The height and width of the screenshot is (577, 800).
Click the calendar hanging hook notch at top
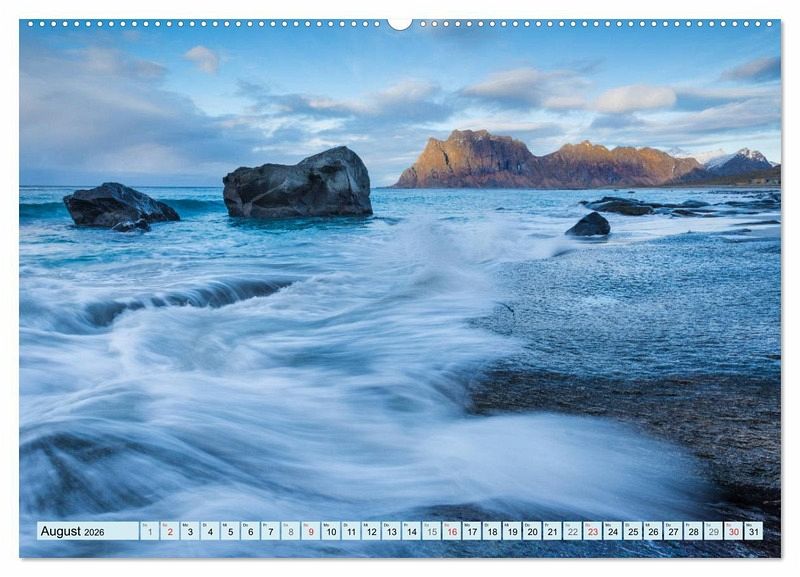(400, 23)
